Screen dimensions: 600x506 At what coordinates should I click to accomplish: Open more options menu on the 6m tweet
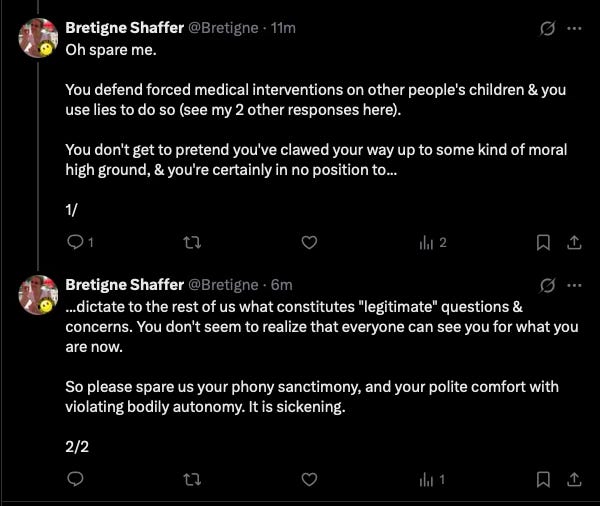tap(574, 285)
